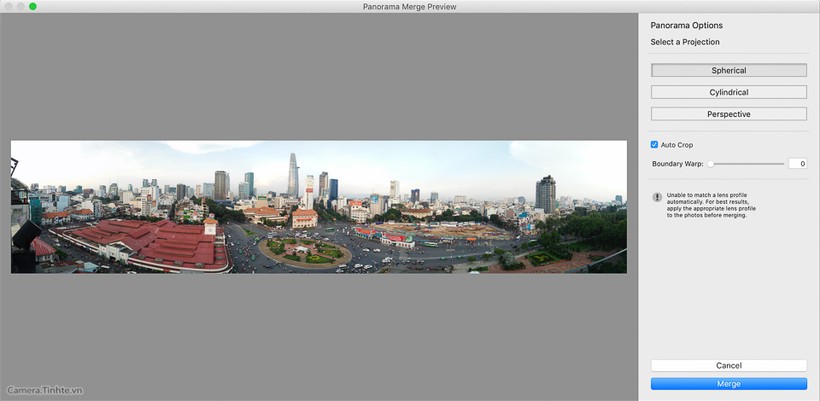820x401 pixels.
Task: Select the Spherical projection
Action: 728,71
